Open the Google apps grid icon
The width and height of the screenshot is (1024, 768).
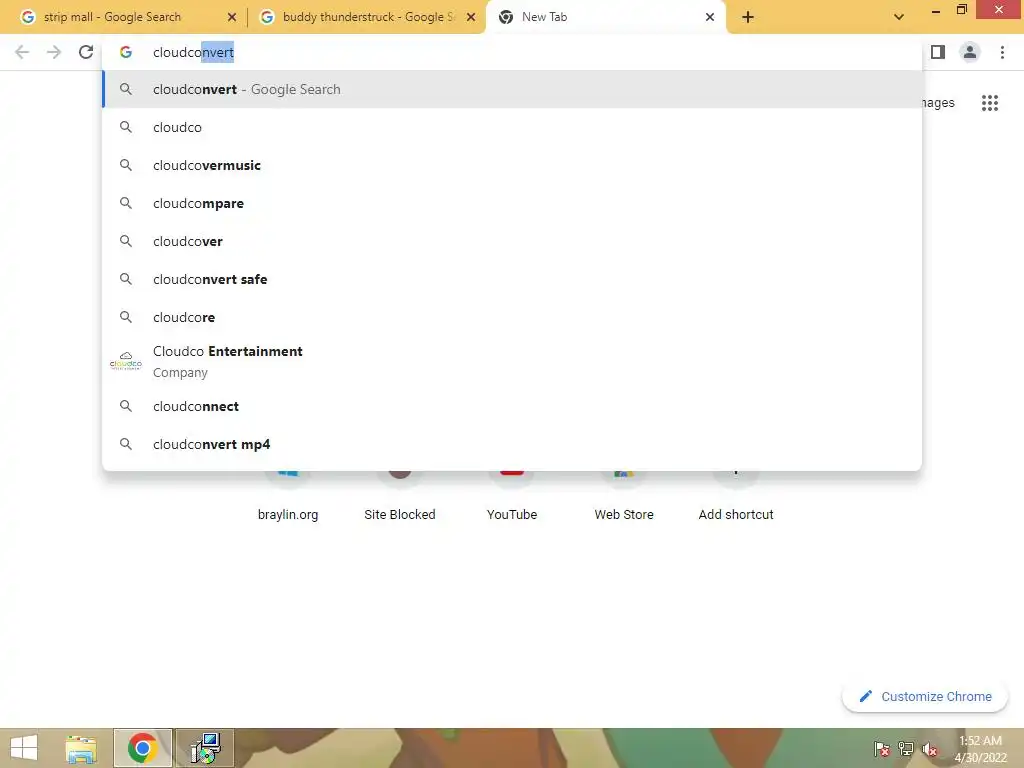(989, 103)
